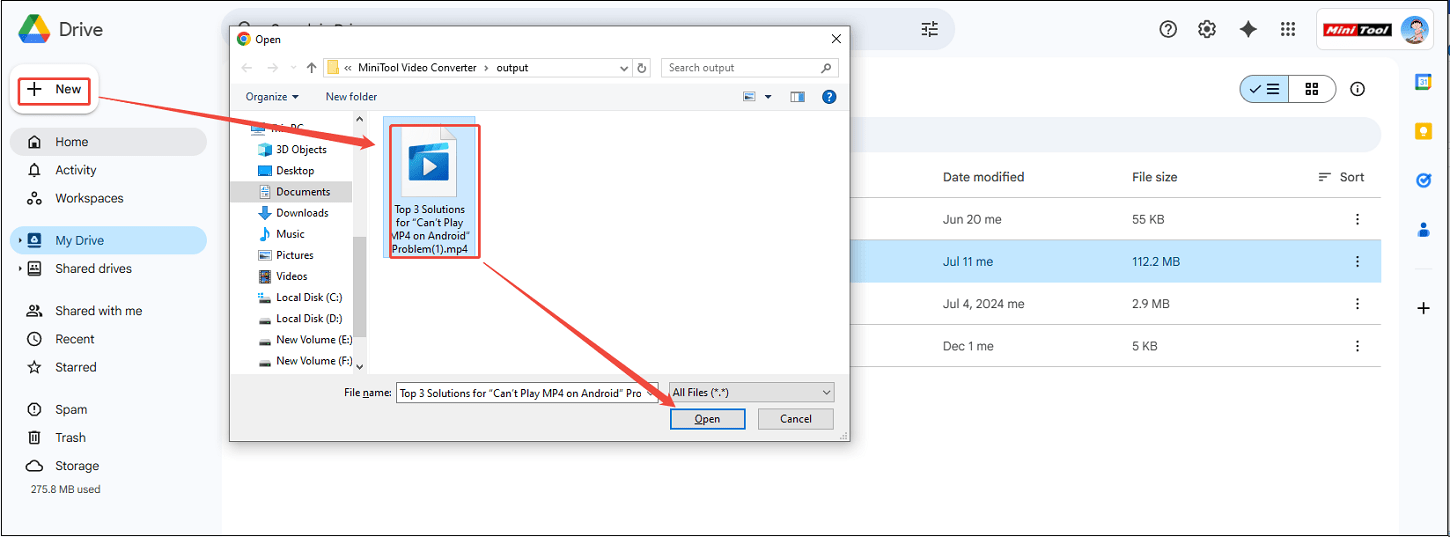Show details info icon in Drive
This screenshot has height=537, width=1450.
pyautogui.click(x=1357, y=89)
